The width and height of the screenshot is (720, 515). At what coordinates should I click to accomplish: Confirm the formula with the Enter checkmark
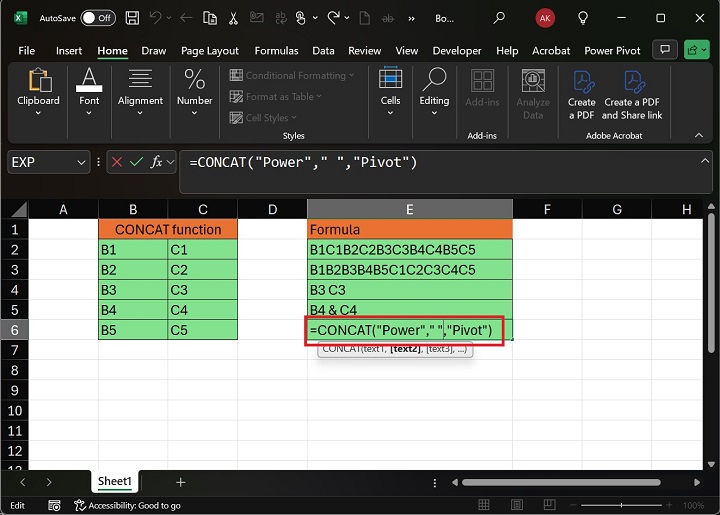(135, 162)
